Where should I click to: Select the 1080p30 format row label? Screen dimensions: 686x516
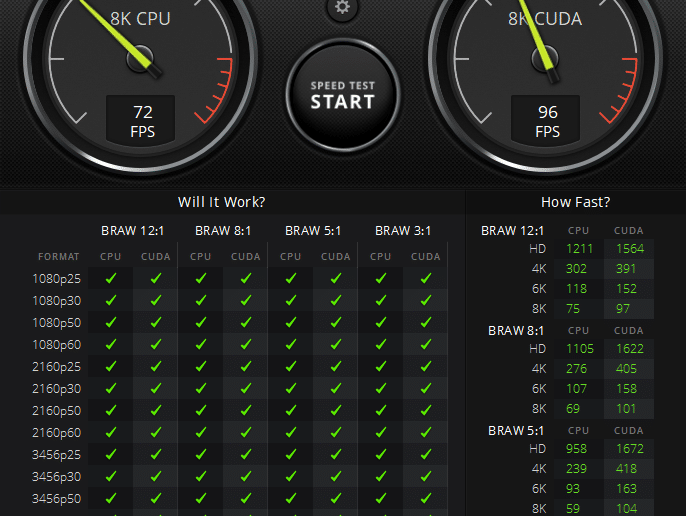point(56,301)
